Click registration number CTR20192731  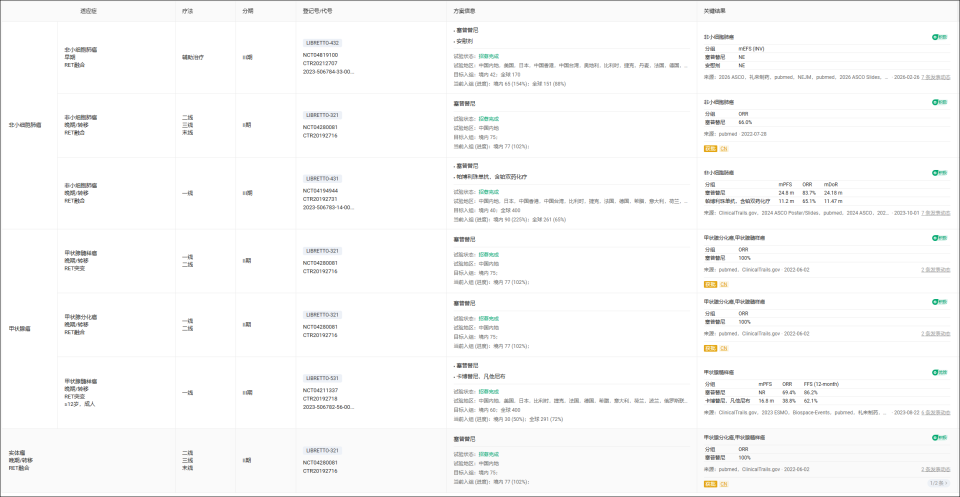pos(320,199)
